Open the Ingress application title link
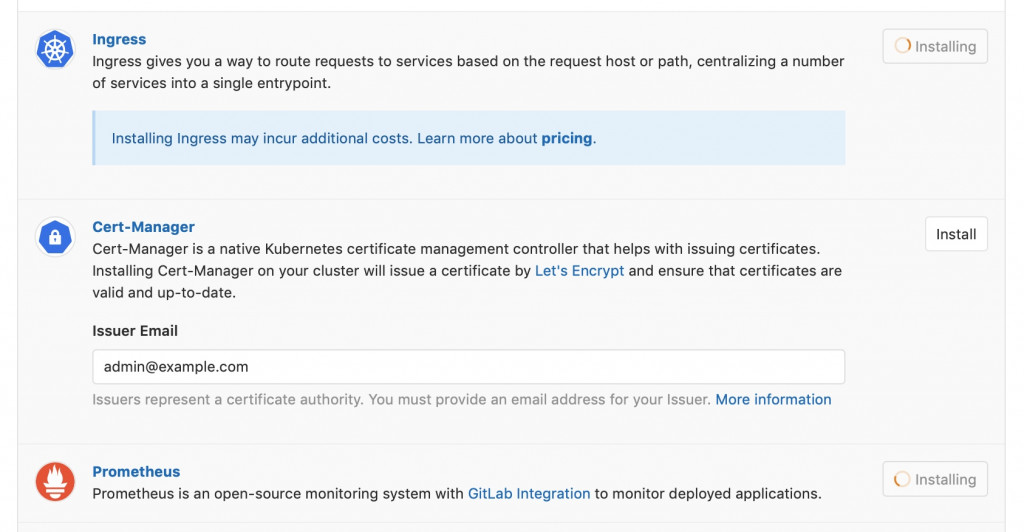1024x532 pixels. click(119, 39)
